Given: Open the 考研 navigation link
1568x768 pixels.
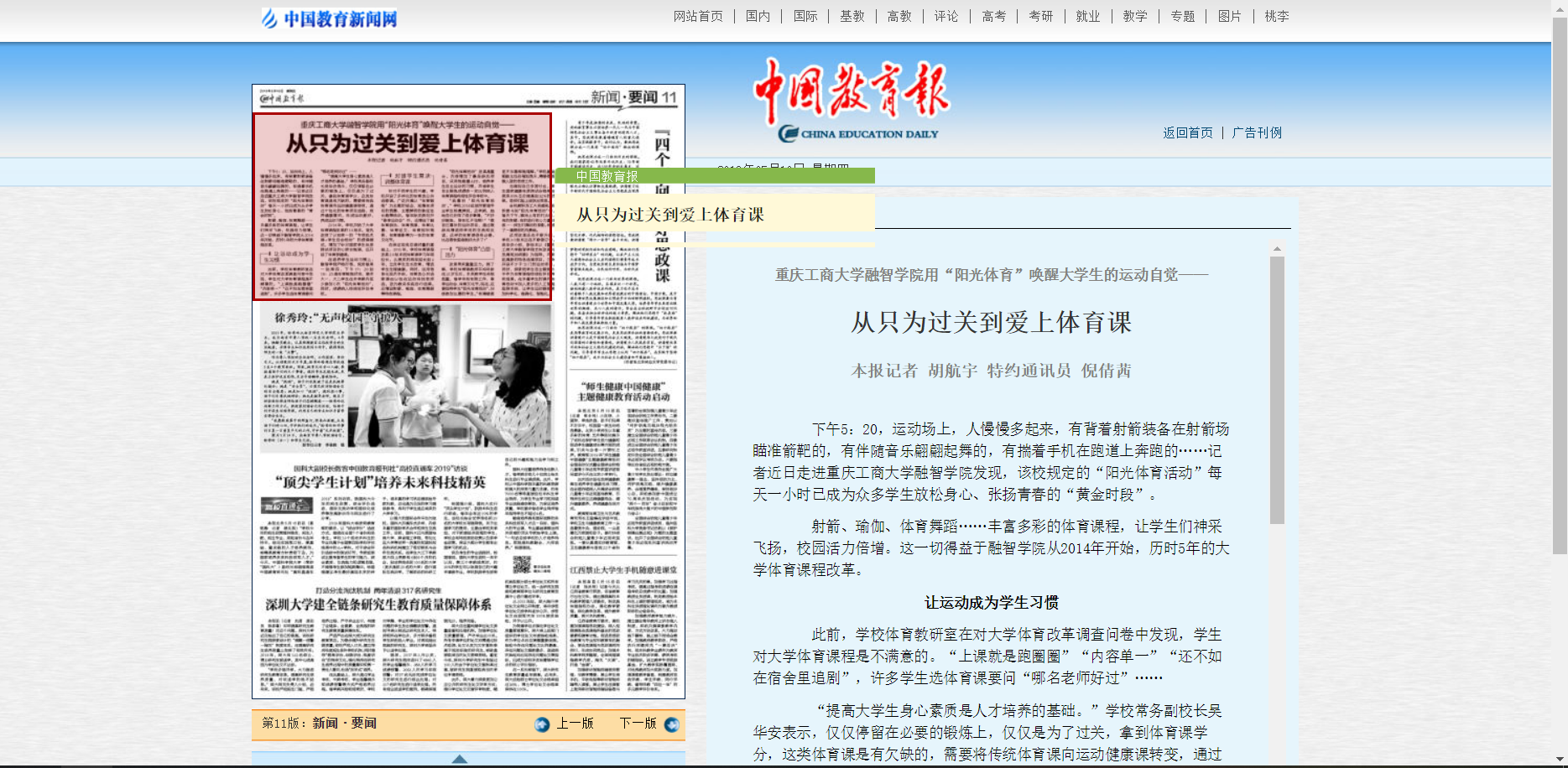Looking at the screenshot, I should tap(1040, 16).
